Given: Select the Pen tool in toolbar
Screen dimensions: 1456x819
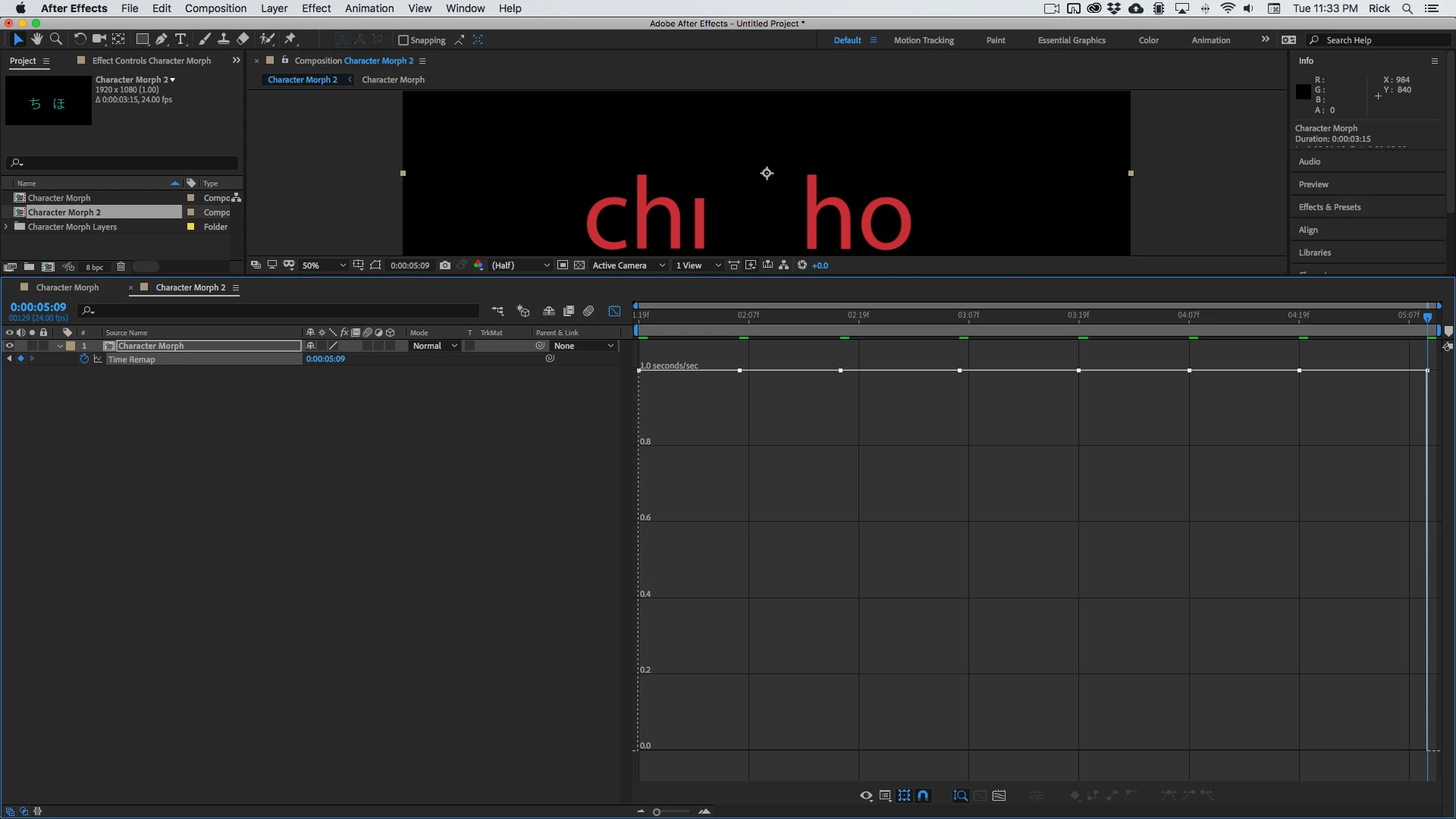Looking at the screenshot, I should click(161, 39).
